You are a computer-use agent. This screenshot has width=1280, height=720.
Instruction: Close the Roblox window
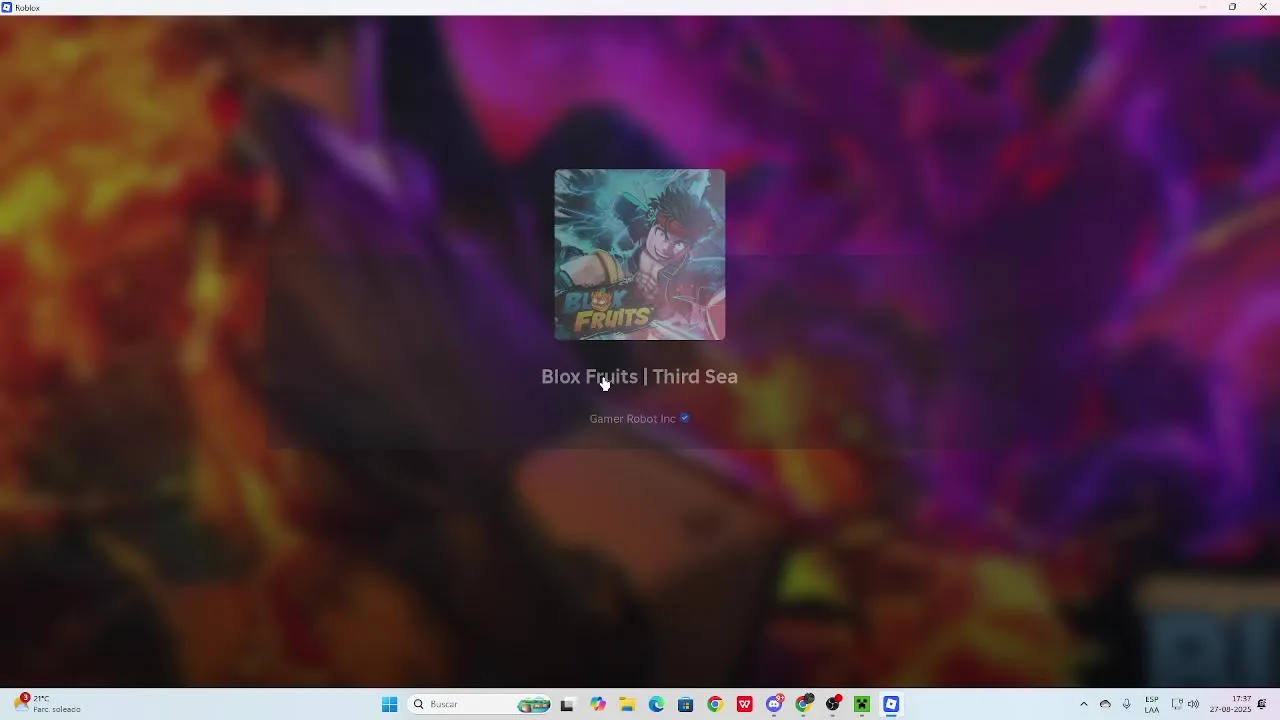(x=1263, y=7)
